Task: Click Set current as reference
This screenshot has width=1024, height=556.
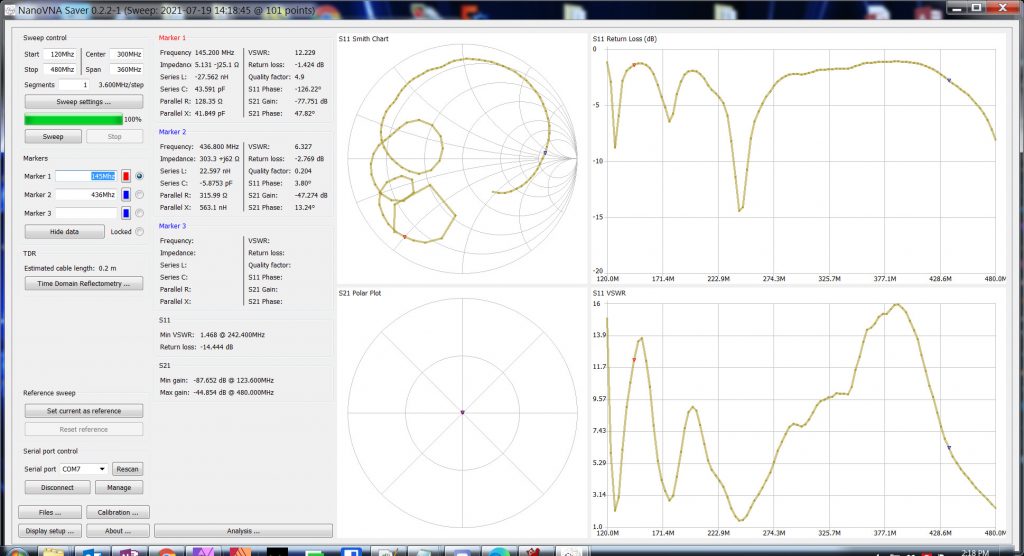Action: point(84,411)
